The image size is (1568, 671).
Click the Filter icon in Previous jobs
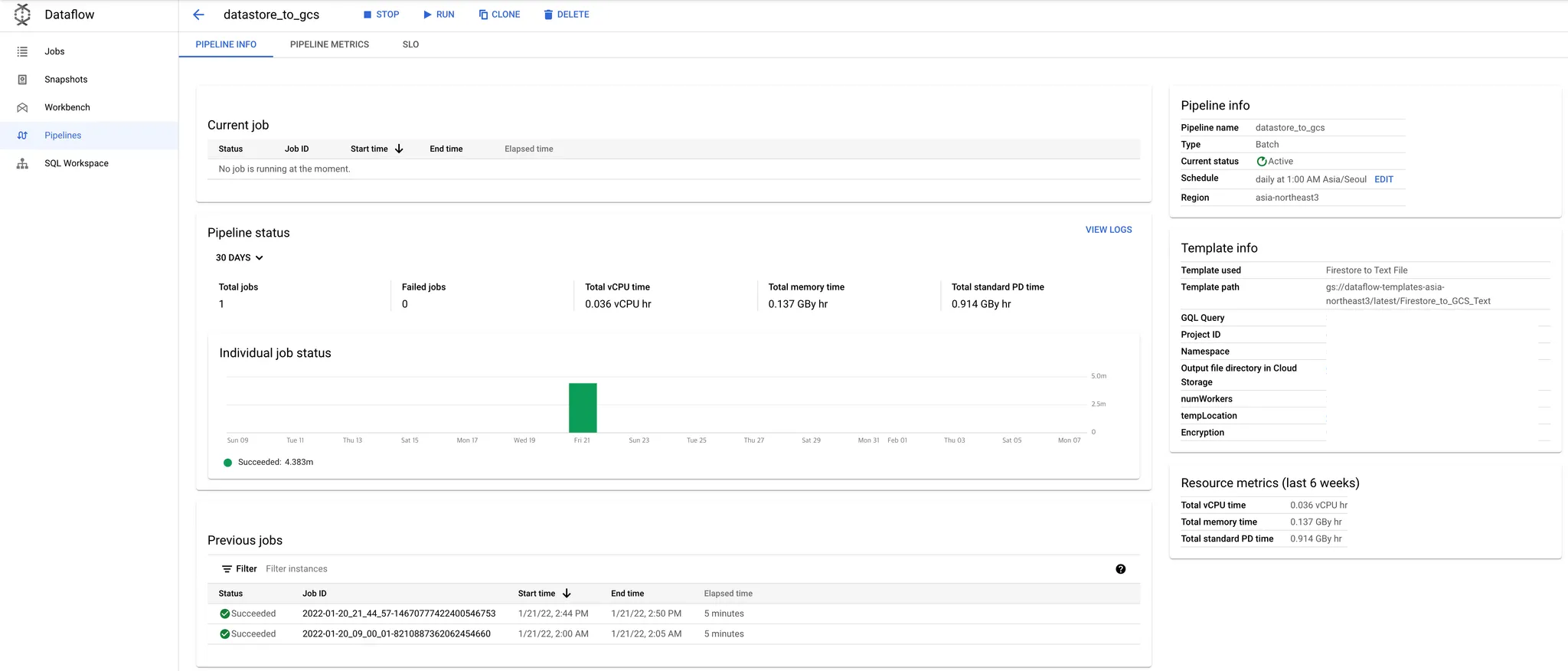click(x=227, y=569)
